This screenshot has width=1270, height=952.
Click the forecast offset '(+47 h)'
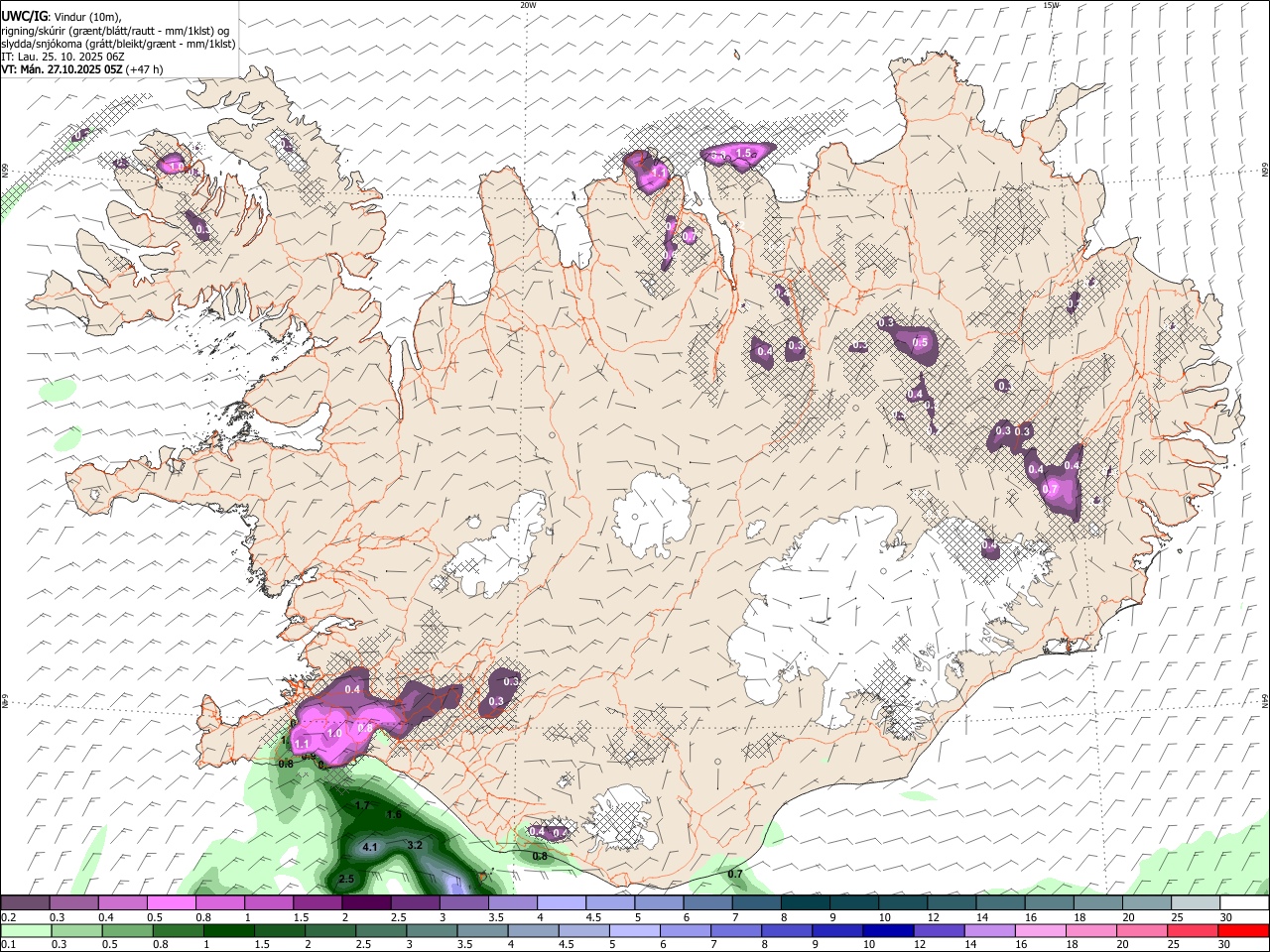(145, 69)
